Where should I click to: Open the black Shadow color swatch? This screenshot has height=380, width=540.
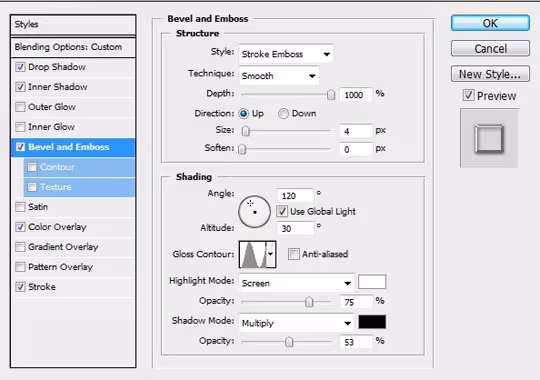372,322
